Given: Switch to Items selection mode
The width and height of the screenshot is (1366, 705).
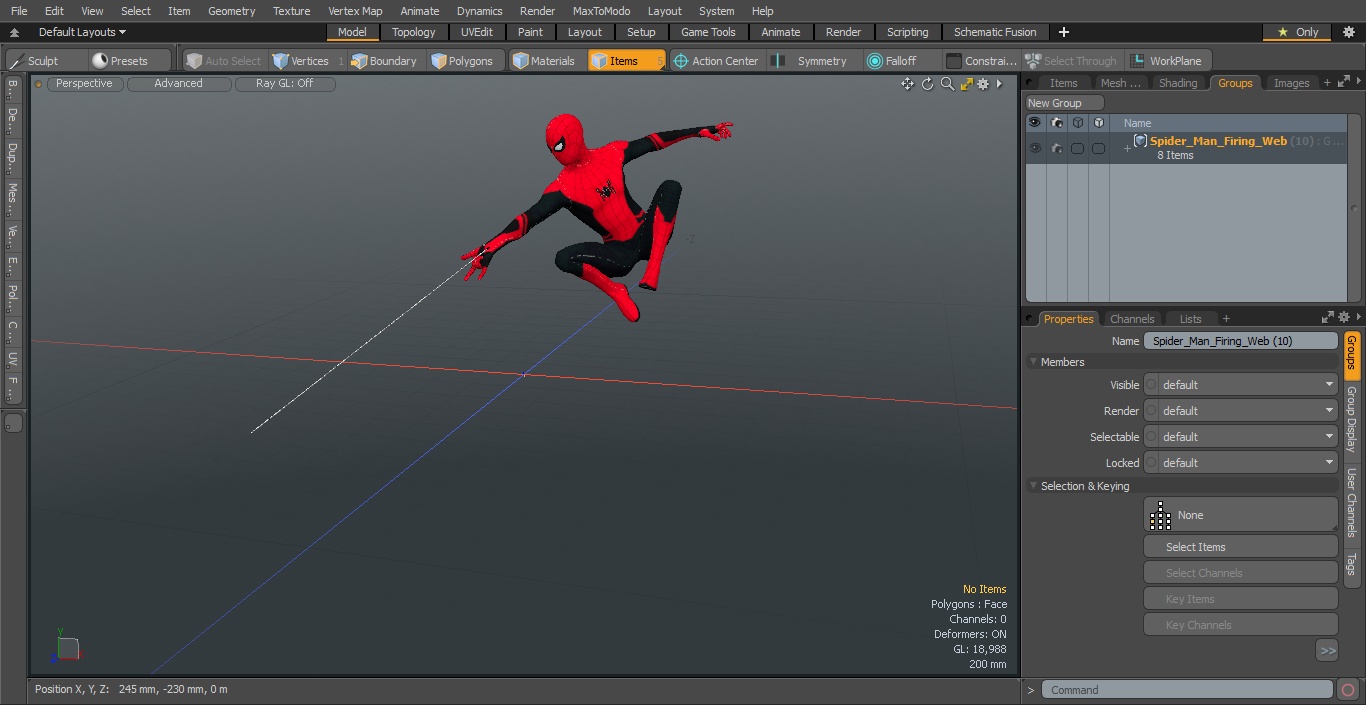Looking at the screenshot, I should point(627,61).
